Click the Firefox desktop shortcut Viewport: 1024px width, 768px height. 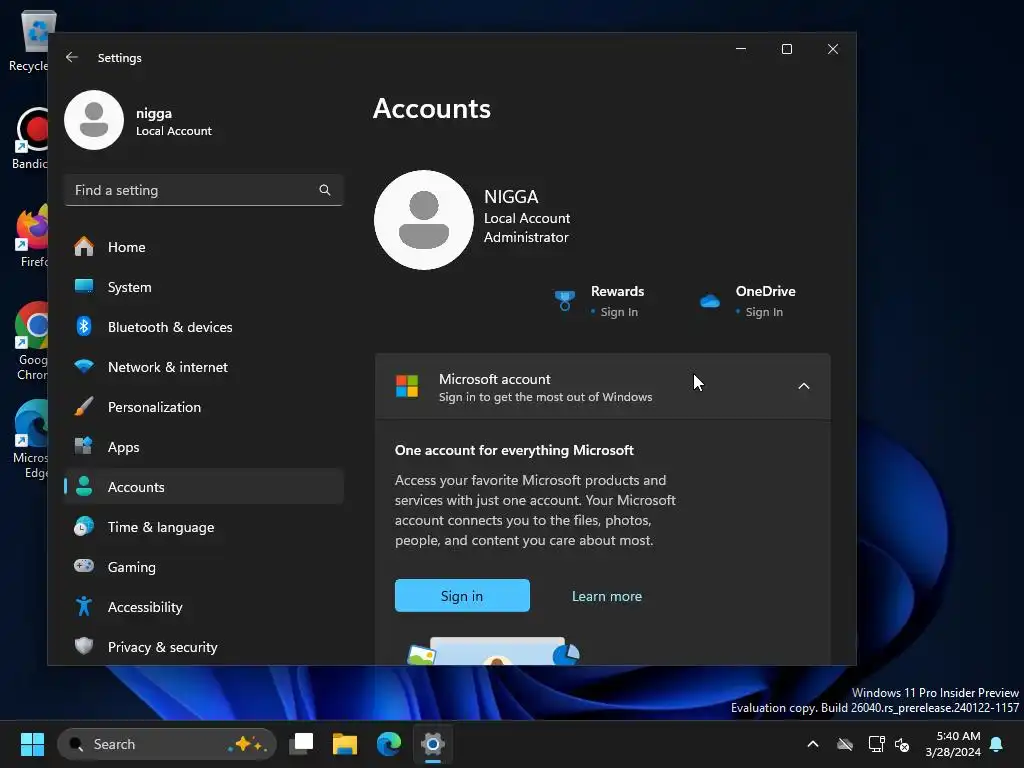pyautogui.click(x=29, y=236)
